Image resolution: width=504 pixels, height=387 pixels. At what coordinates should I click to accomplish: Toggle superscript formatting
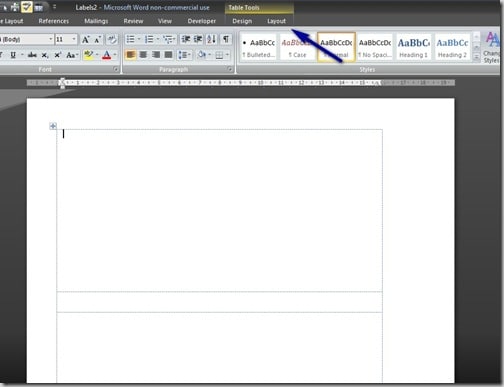tap(57, 55)
